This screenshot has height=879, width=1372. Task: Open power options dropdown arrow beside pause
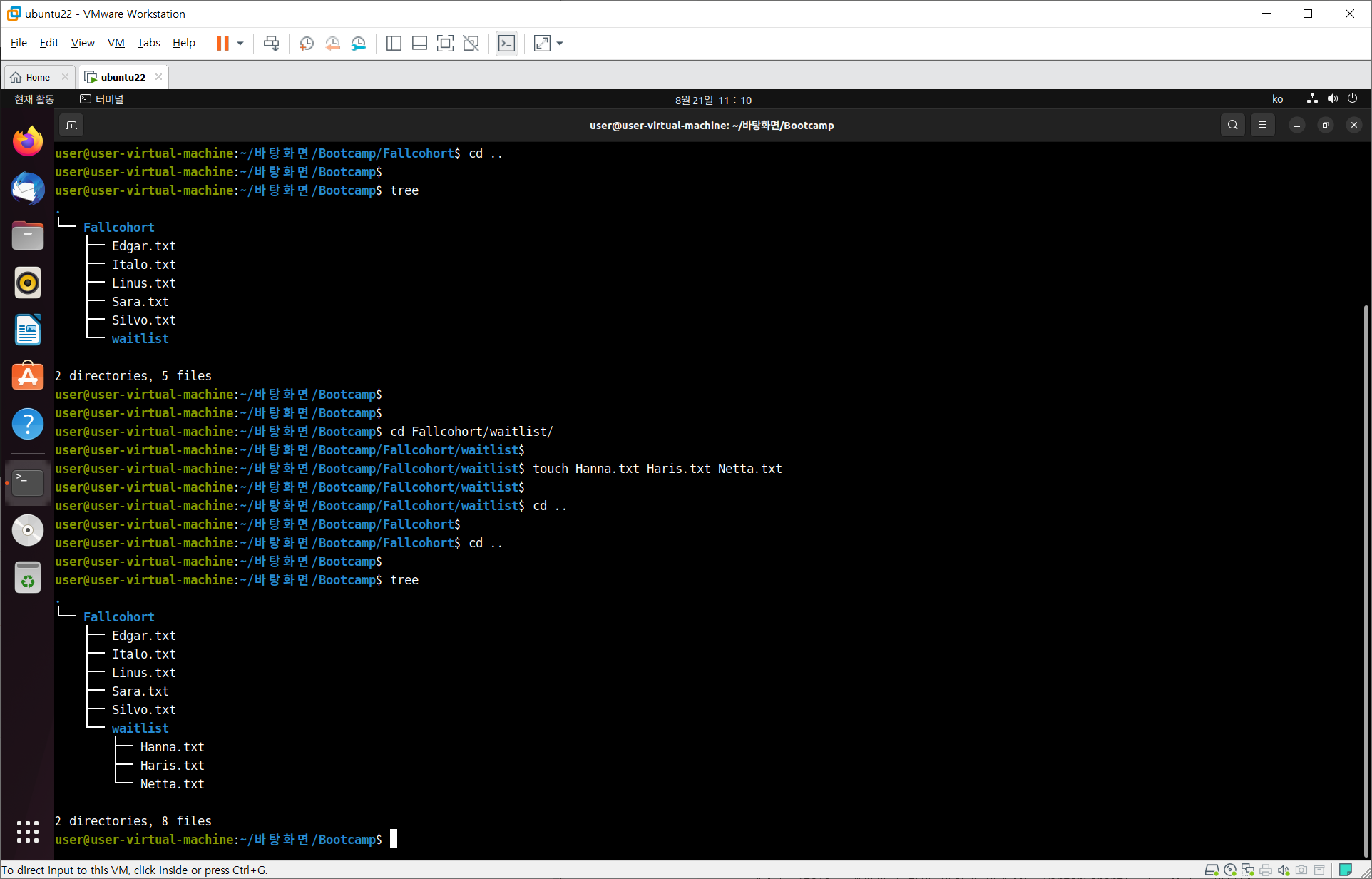[x=240, y=44]
